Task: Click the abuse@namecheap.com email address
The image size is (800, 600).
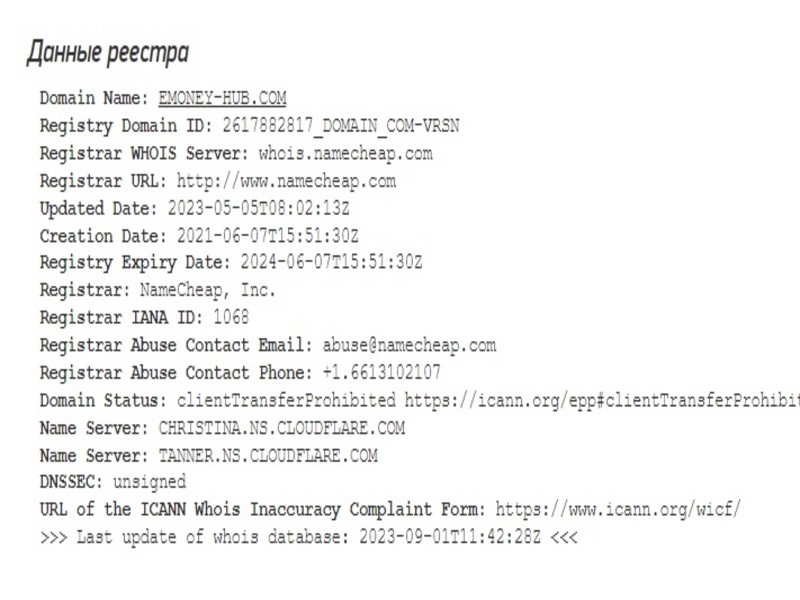Action: (408, 345)
